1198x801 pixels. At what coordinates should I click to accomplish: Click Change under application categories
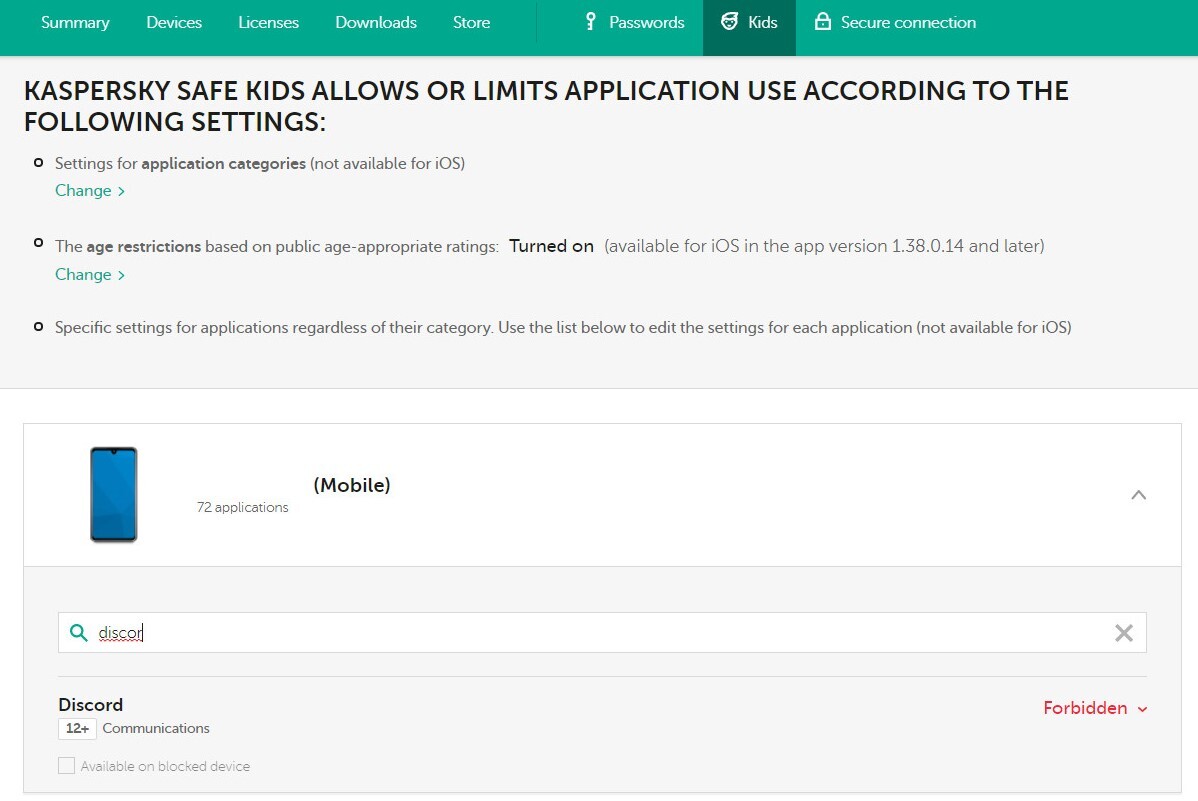click(x=90, y=191)
